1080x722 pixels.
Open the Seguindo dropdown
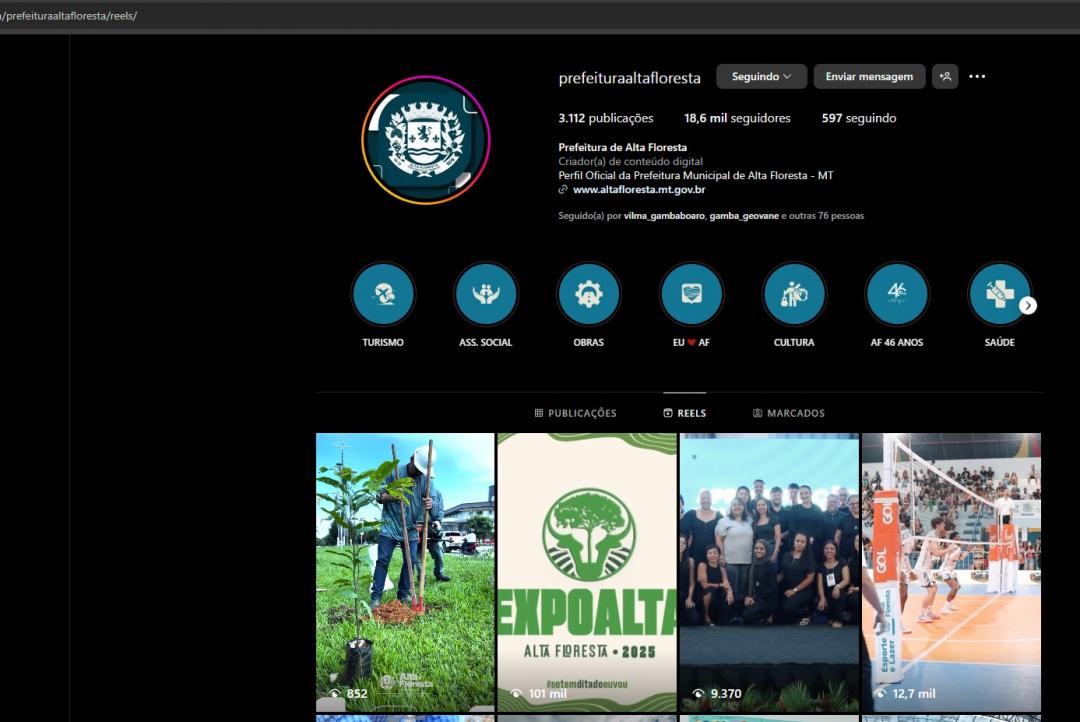(761, 76)
